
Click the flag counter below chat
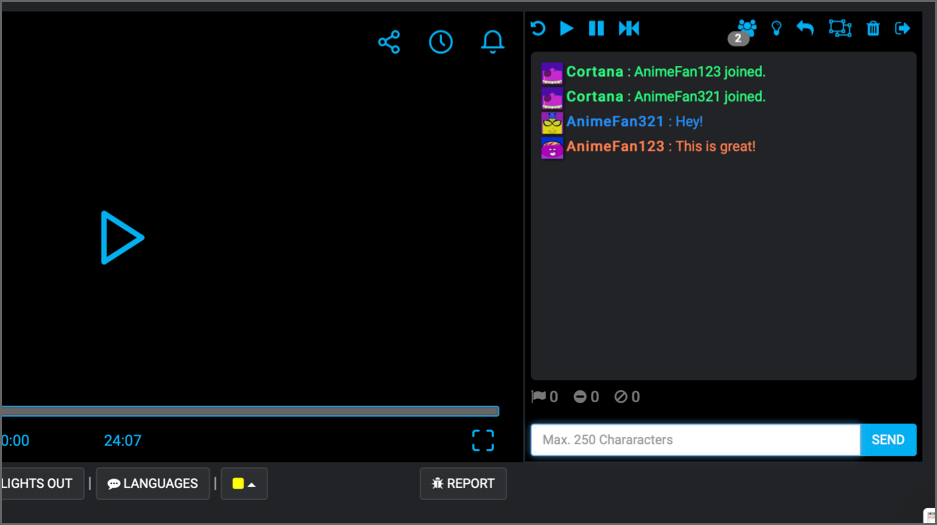coord(544,397)
